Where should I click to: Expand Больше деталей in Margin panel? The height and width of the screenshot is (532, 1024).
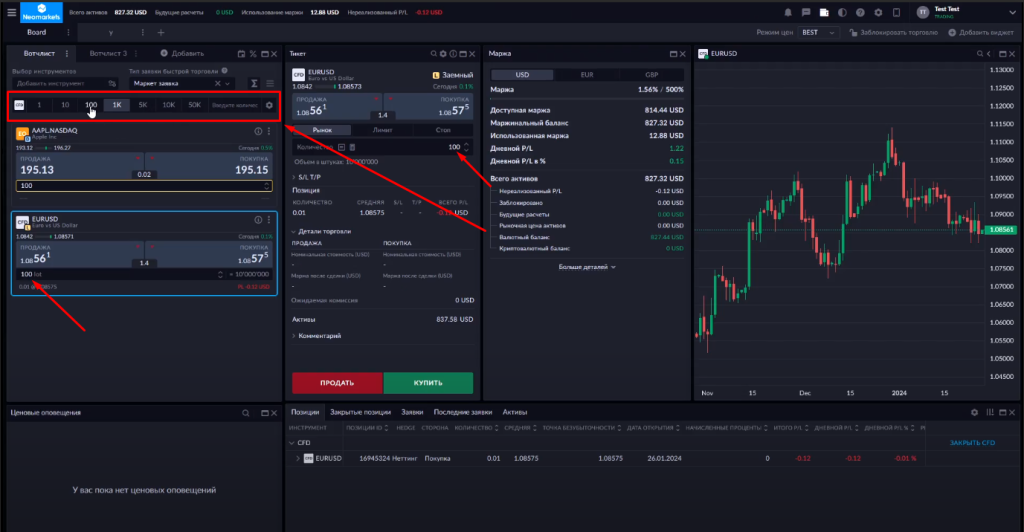[x=587, y=267]
